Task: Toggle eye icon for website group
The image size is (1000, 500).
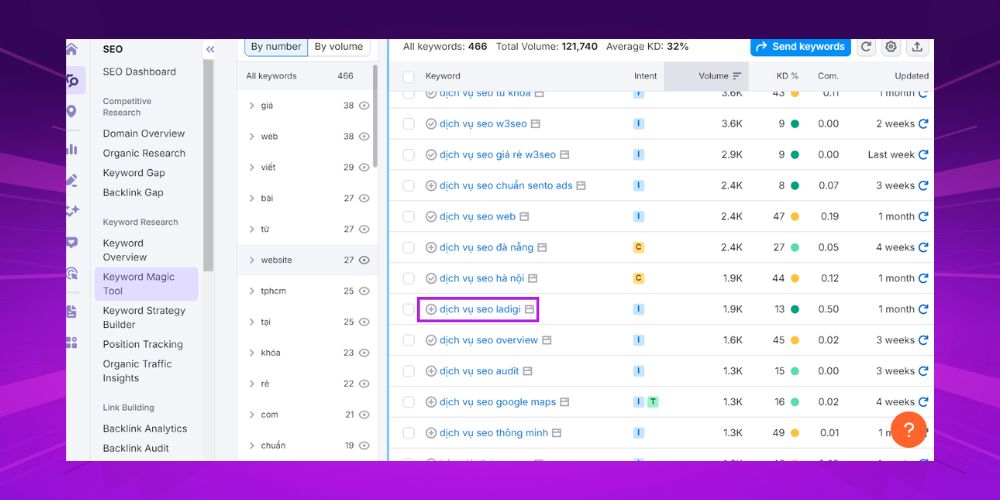Action: pos(364,260)
